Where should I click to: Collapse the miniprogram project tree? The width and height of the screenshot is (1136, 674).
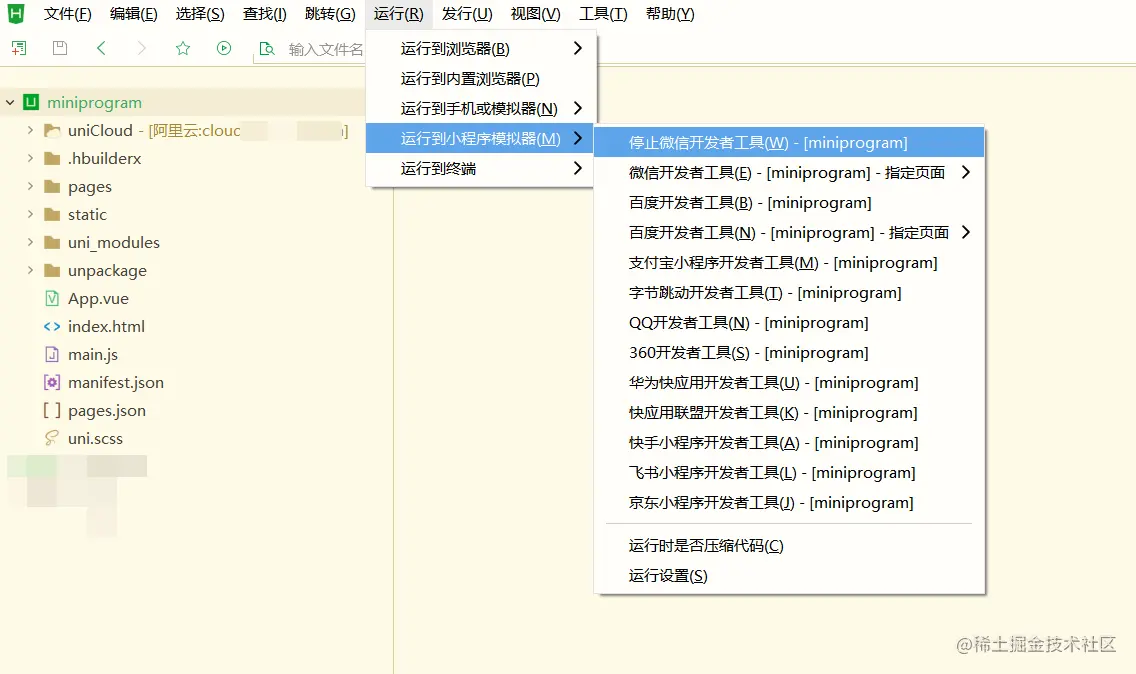pyautogui.click(x=10, y=102)
